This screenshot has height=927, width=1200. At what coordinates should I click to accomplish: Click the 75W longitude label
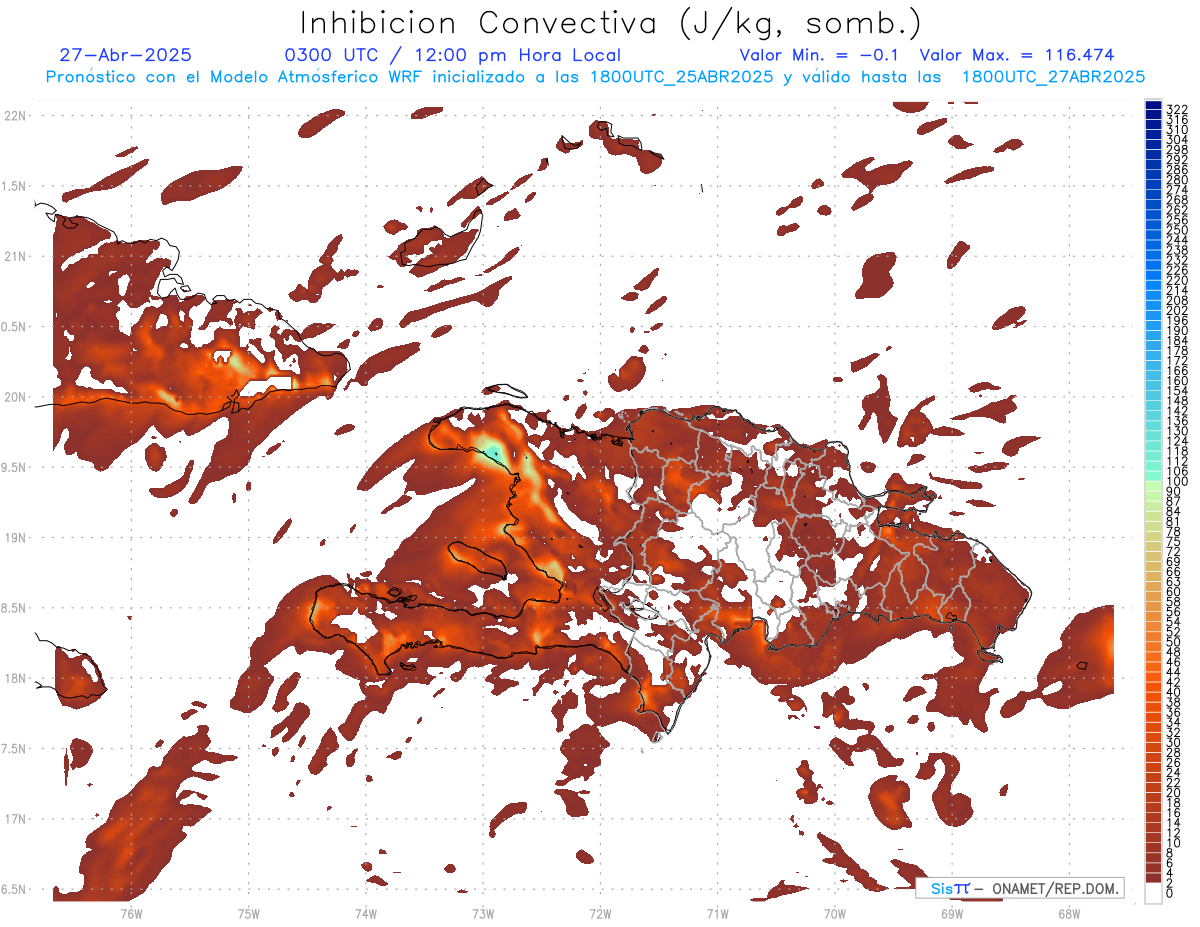pyautogui.click(x=249, y=913)
